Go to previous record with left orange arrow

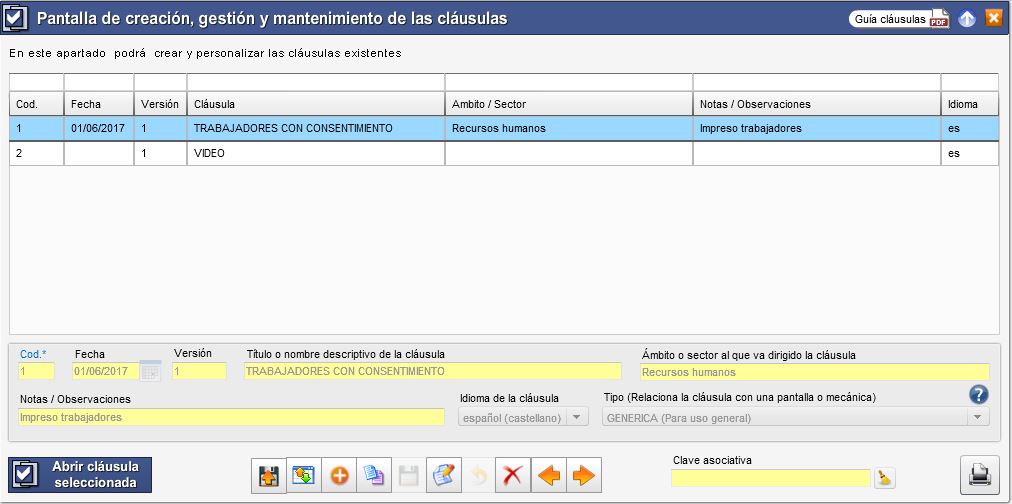point(548,476)
